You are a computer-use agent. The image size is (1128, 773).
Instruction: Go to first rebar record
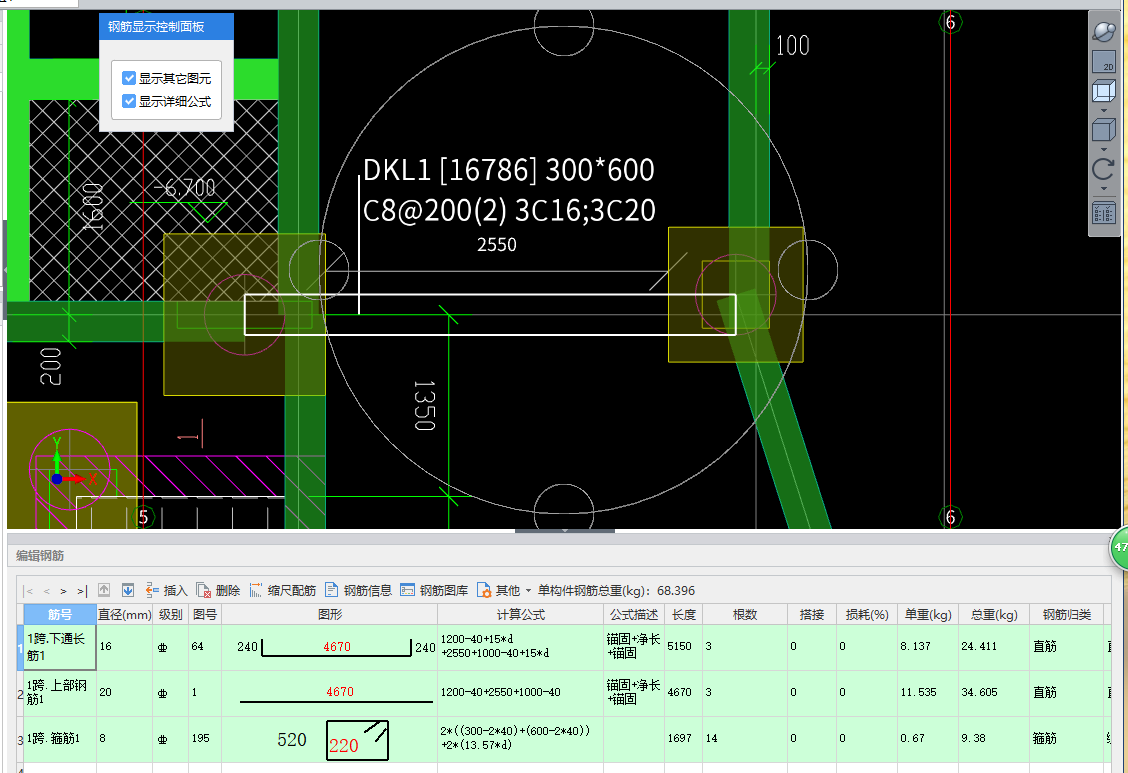29,591
